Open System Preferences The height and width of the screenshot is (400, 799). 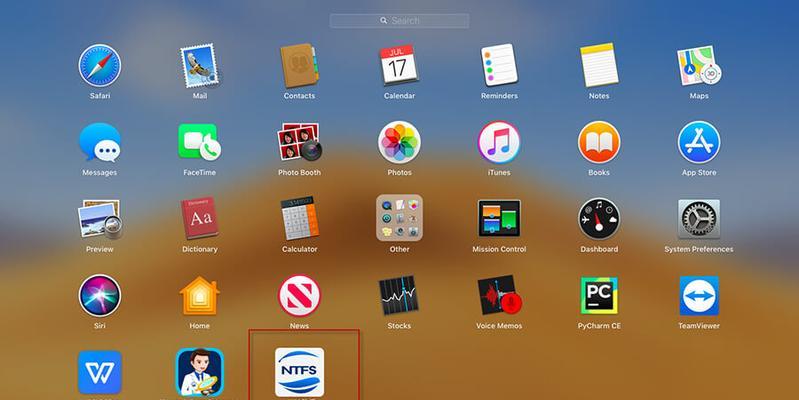pos(699,219)
